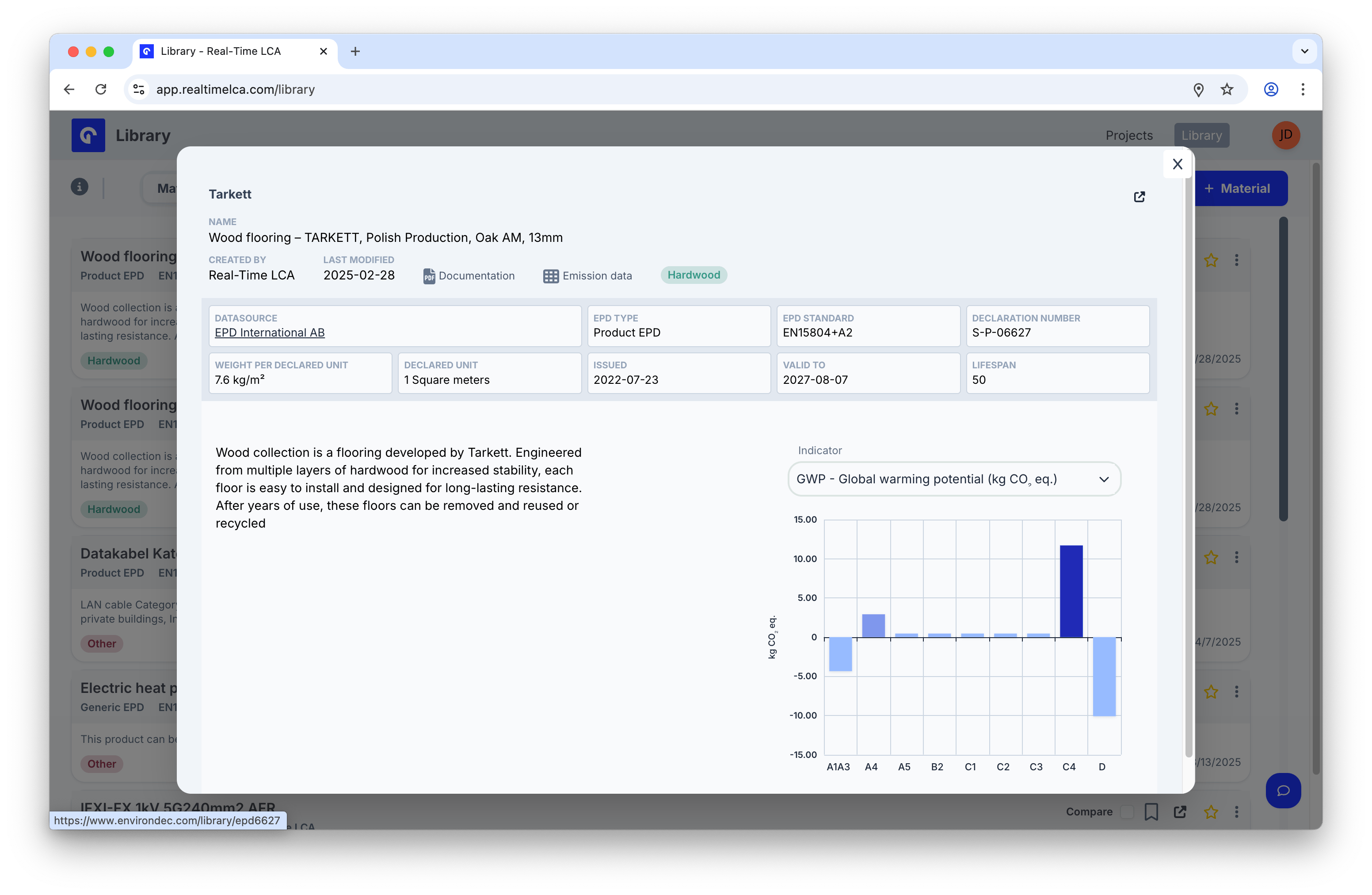Go to the Projects page

click(x=1129, y=135)
